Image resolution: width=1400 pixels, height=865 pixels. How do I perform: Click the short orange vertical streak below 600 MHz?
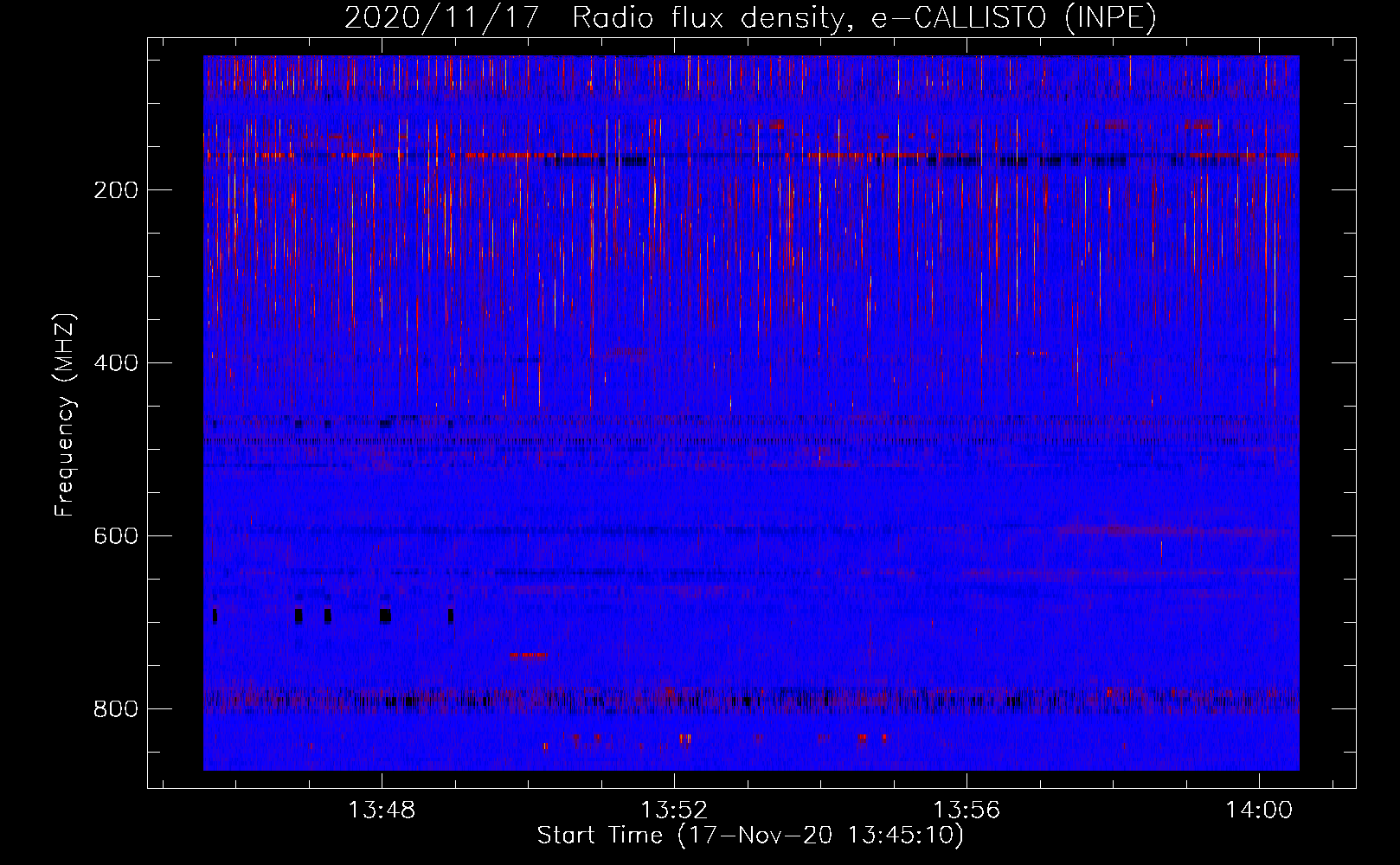click(1161, 550)
